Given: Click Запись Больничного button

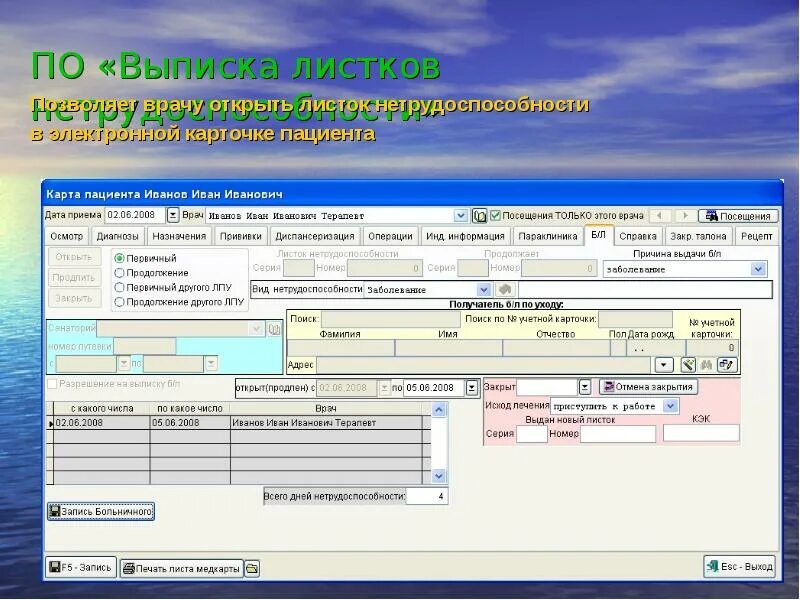Looking at the screenshot, I should [x=101, y=511].
